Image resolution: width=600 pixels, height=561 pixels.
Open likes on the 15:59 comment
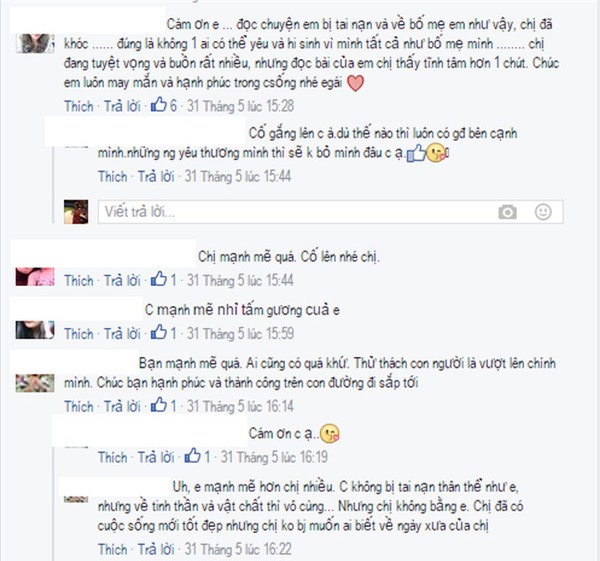point(164,333)
